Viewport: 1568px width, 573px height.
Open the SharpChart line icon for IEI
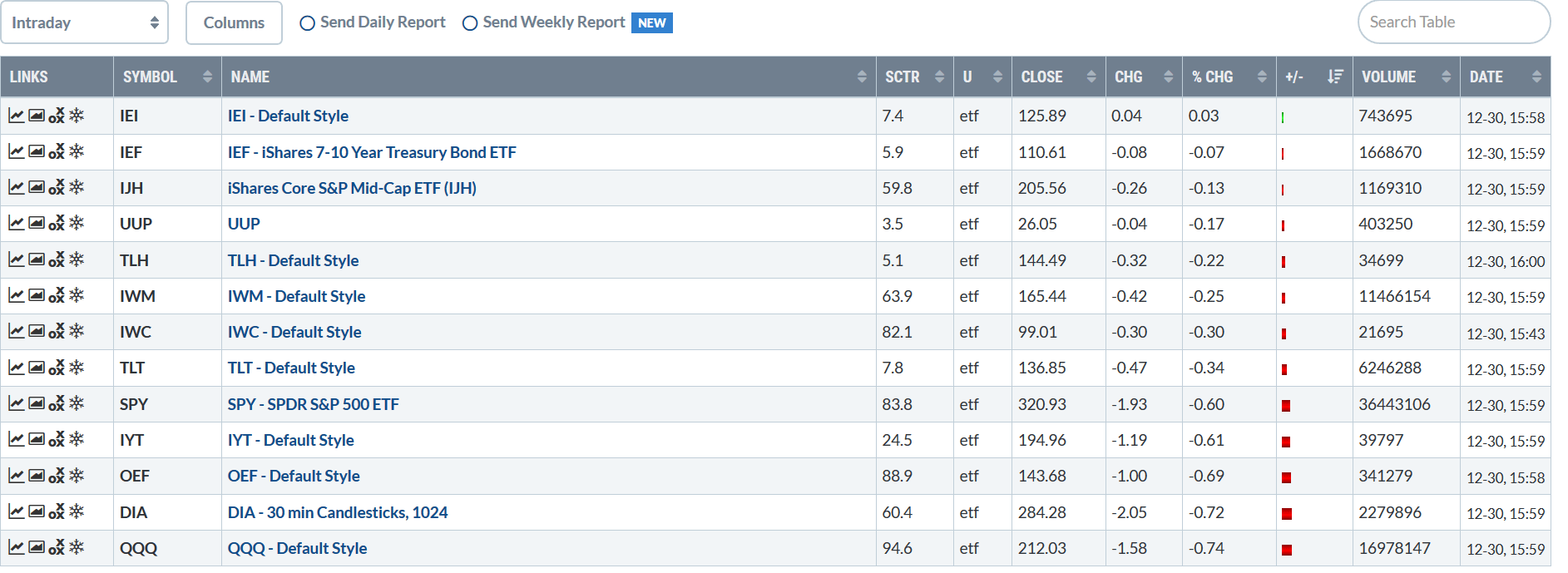pos(16,116)
